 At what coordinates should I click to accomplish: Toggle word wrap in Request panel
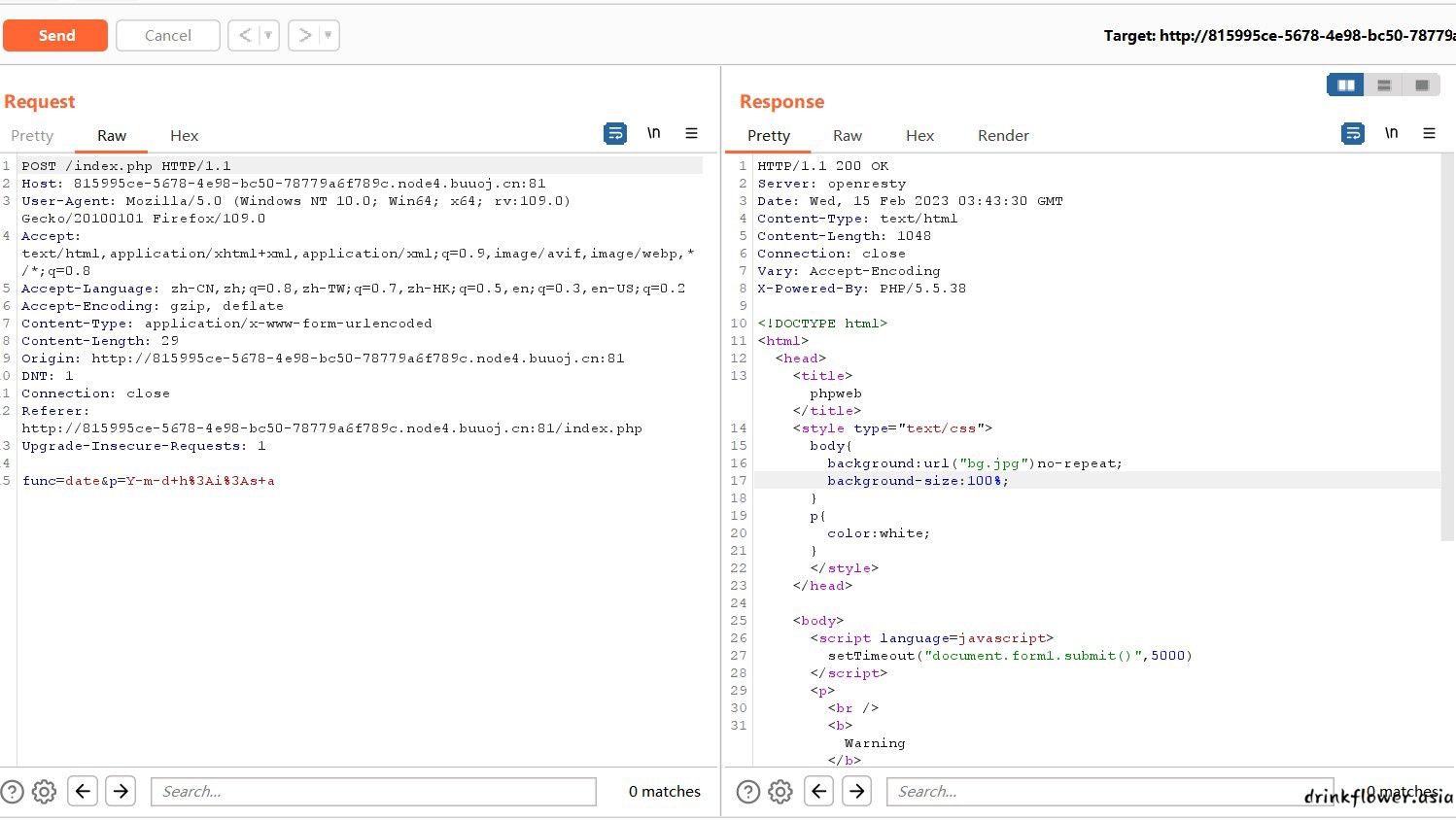pos(615,133)
